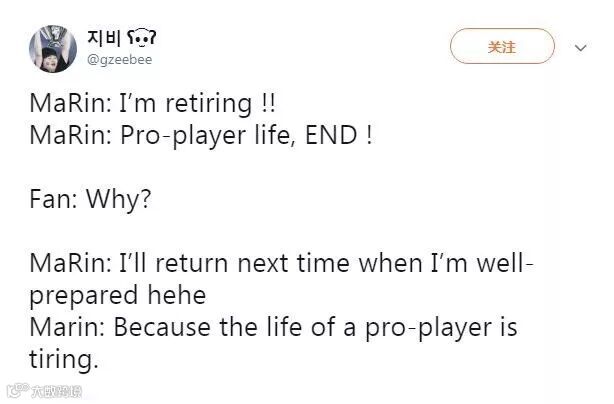614x404 pixels.
Task: Click the word "Why?" in the tweet
Action: (119, 199)
